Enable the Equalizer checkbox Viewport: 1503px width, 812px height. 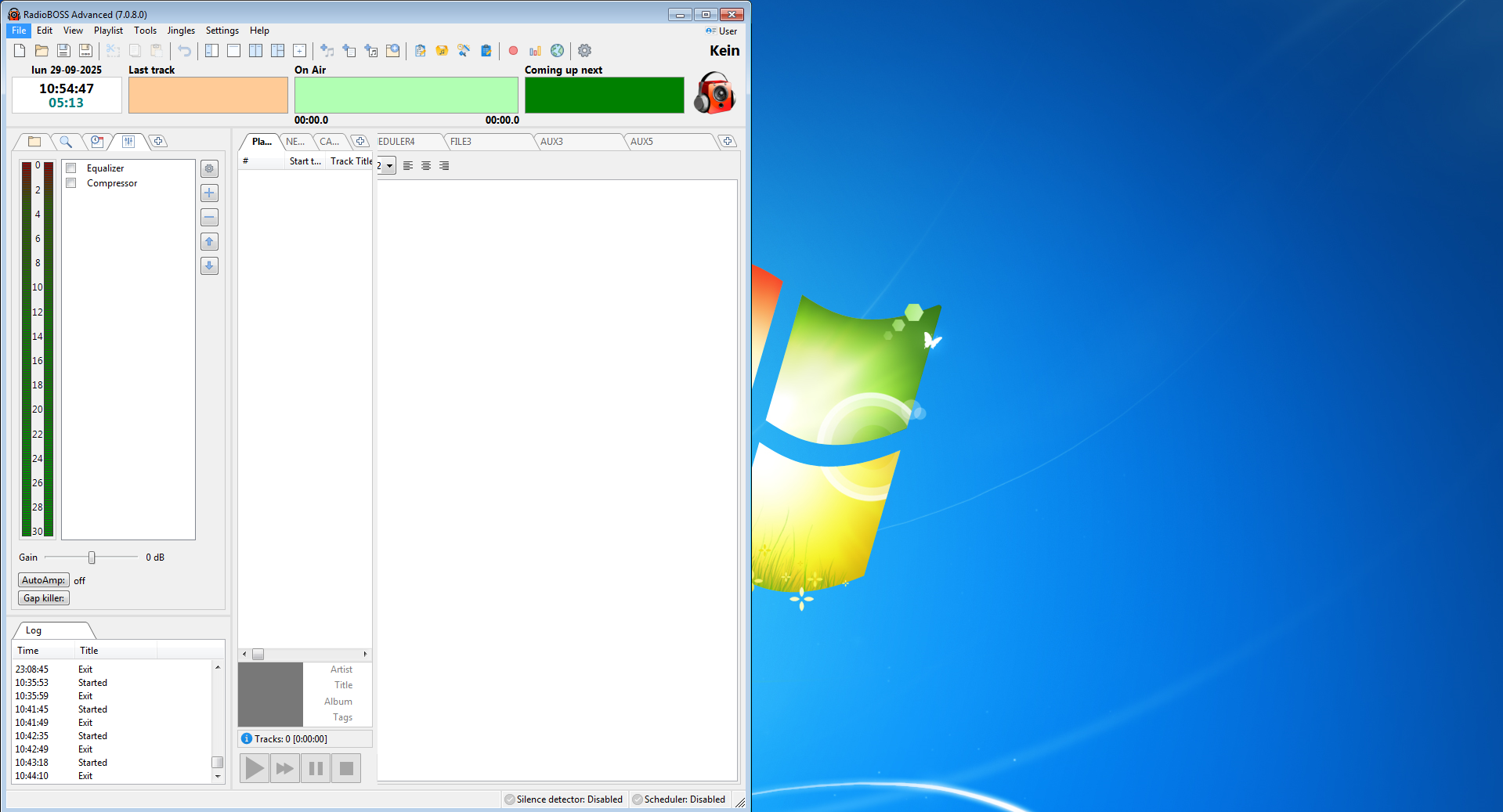pyautogui.click(x=71, y=168)
